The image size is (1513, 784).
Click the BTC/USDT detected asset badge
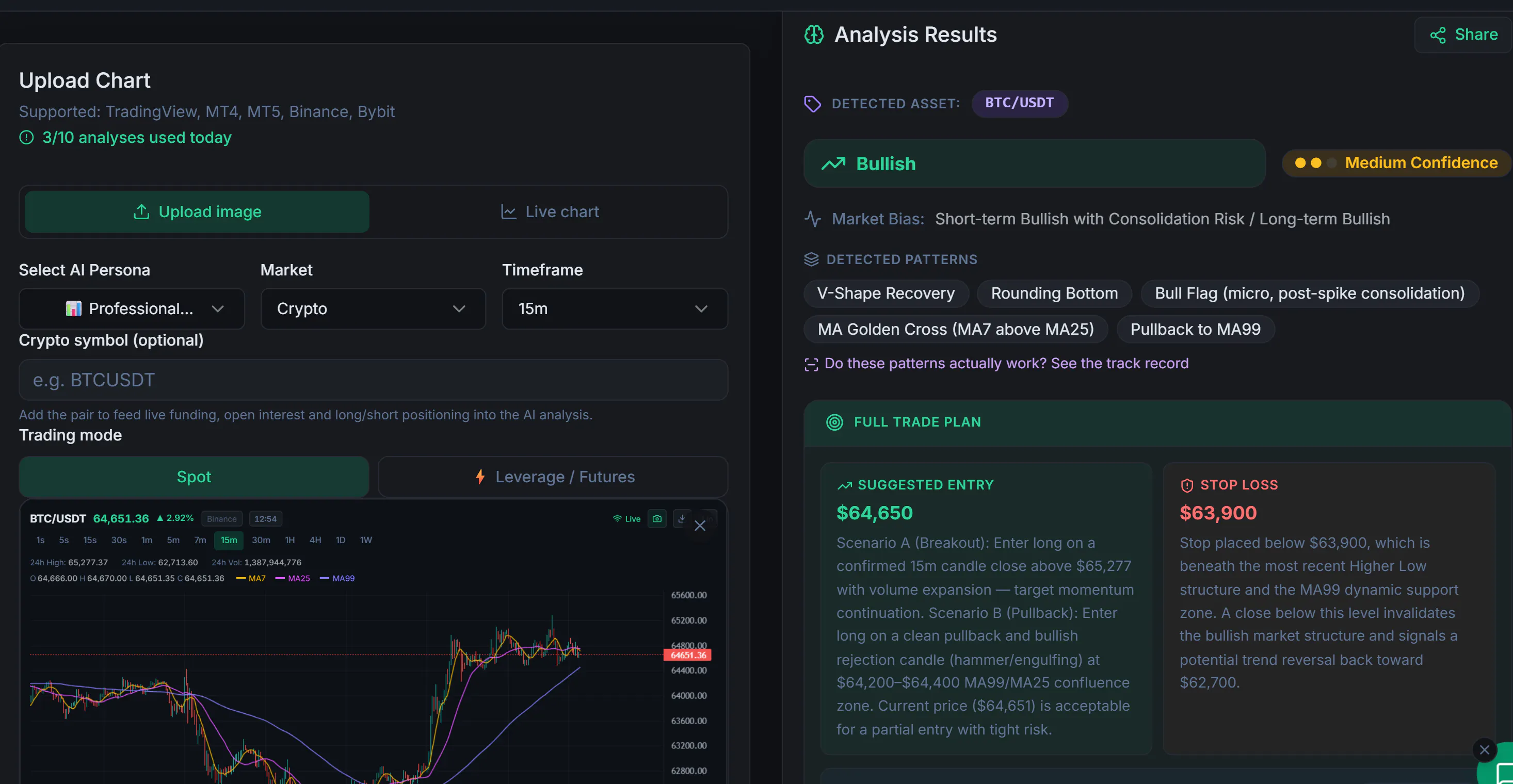click(x=1019, y=103)
